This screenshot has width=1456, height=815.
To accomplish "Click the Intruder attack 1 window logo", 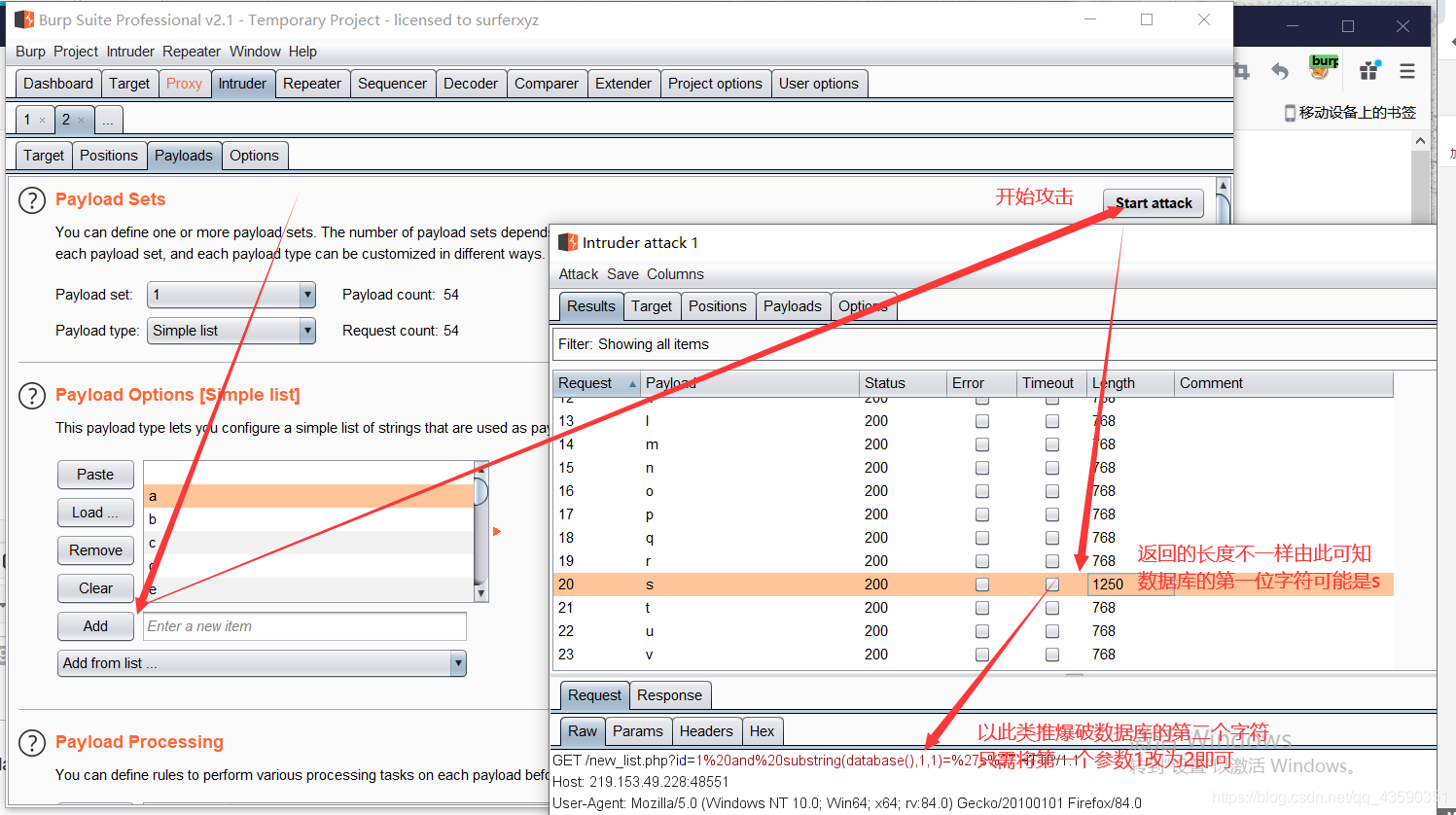I will pos(568,242).
